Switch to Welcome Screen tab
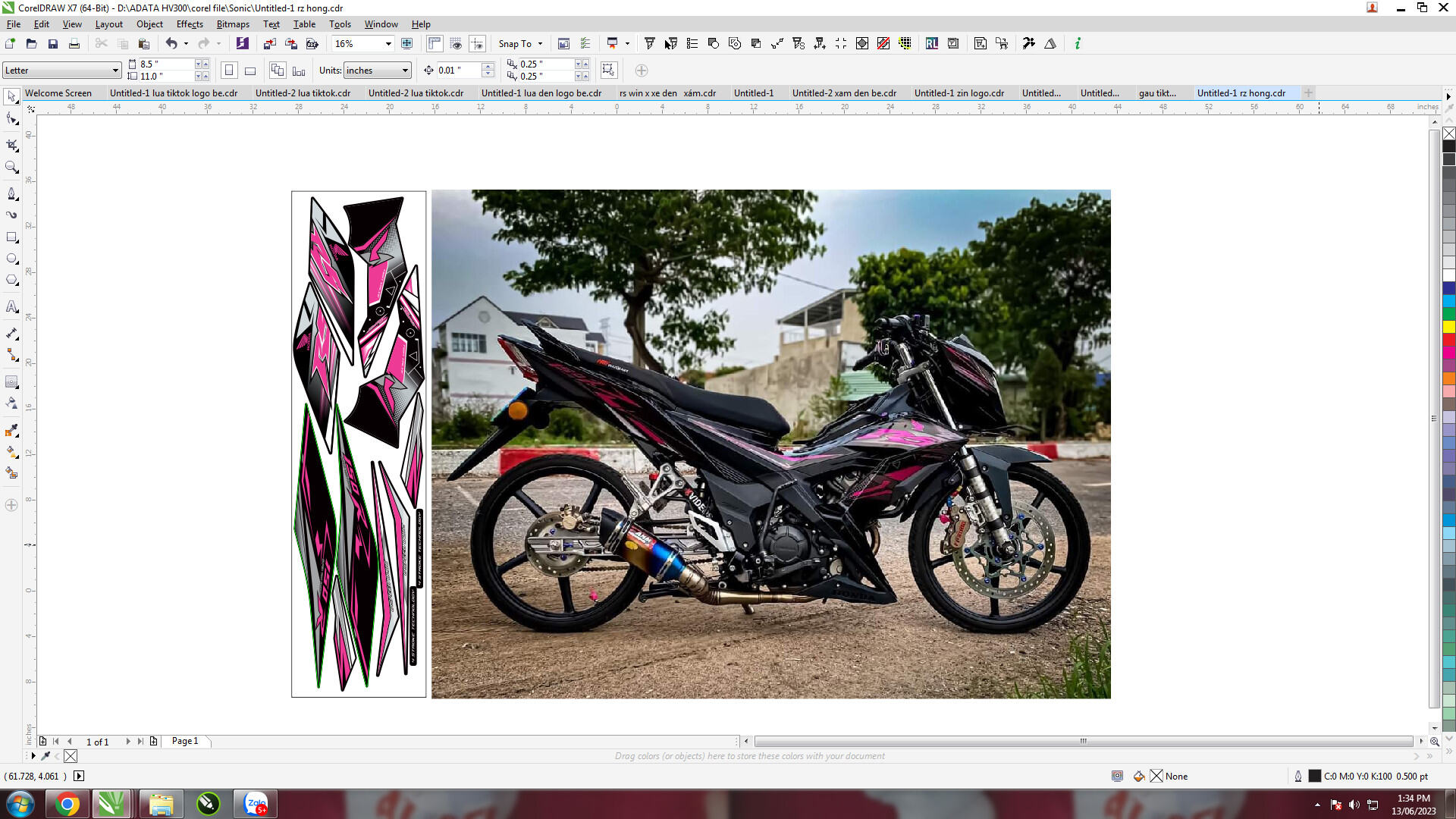This screenshot has height=819, width=1456. [x=58, y=93]
